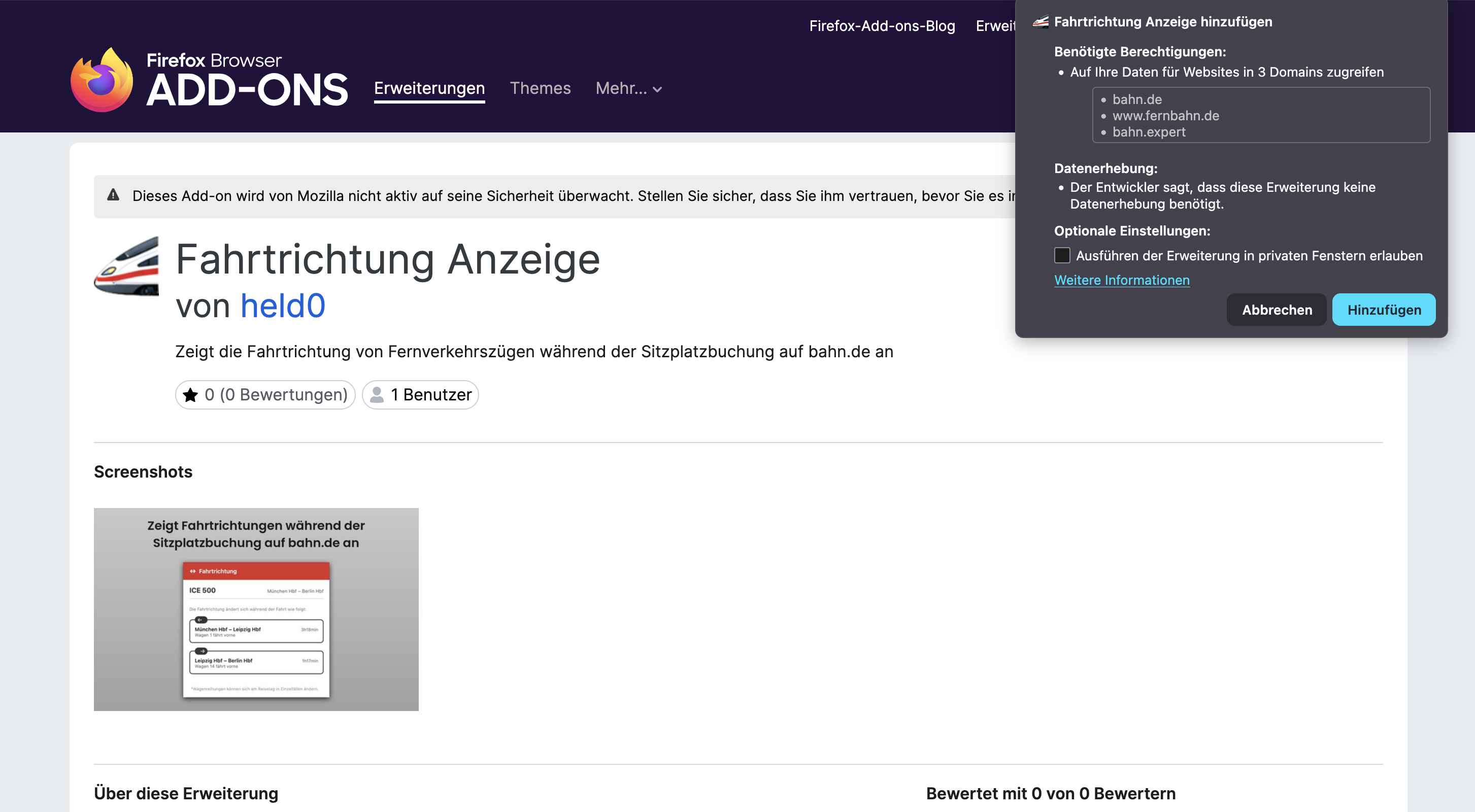The image size is (1475, 812).
Task: Open the add-on screenshot thumbnail
Action: point(256,610)
